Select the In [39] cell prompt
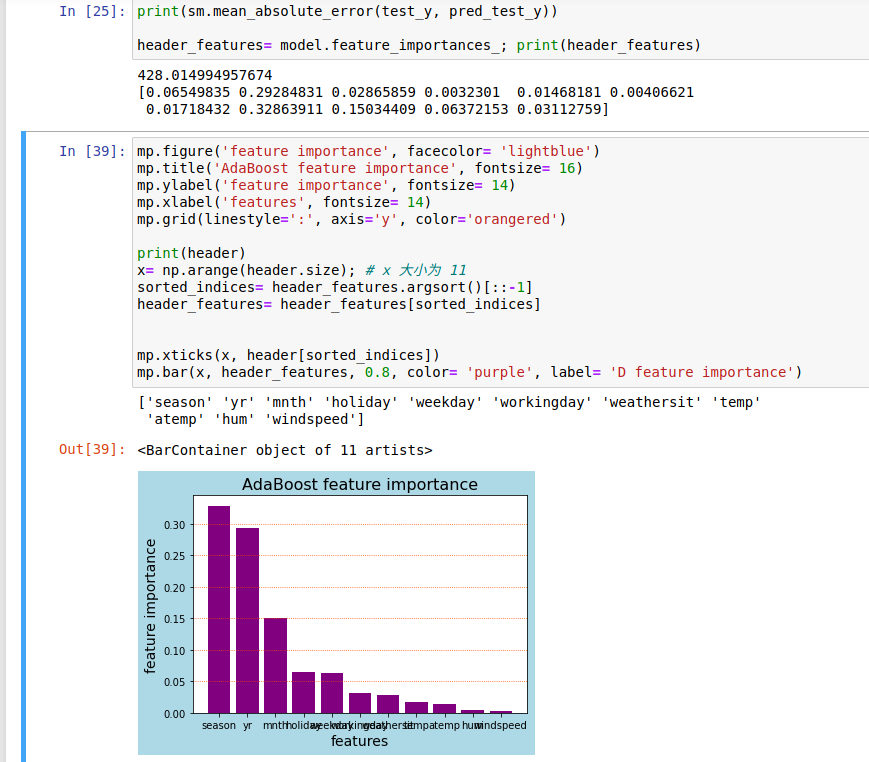 (x=92, y=151)
